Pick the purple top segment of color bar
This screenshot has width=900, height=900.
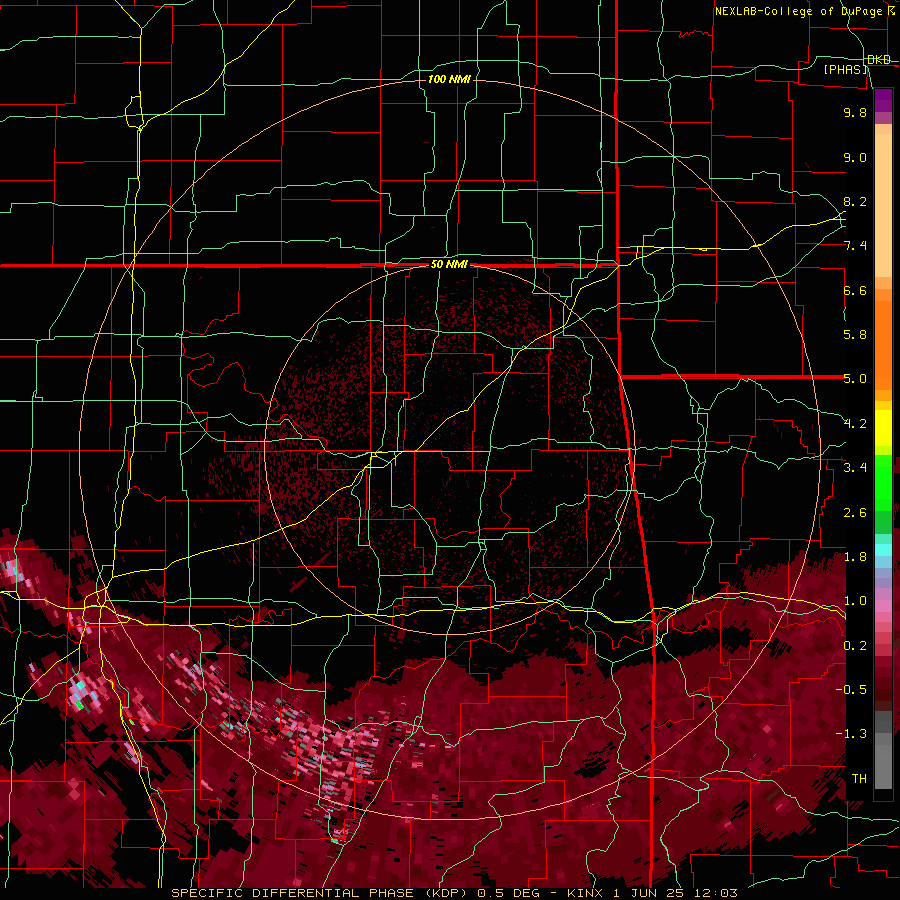pos(883,101)
